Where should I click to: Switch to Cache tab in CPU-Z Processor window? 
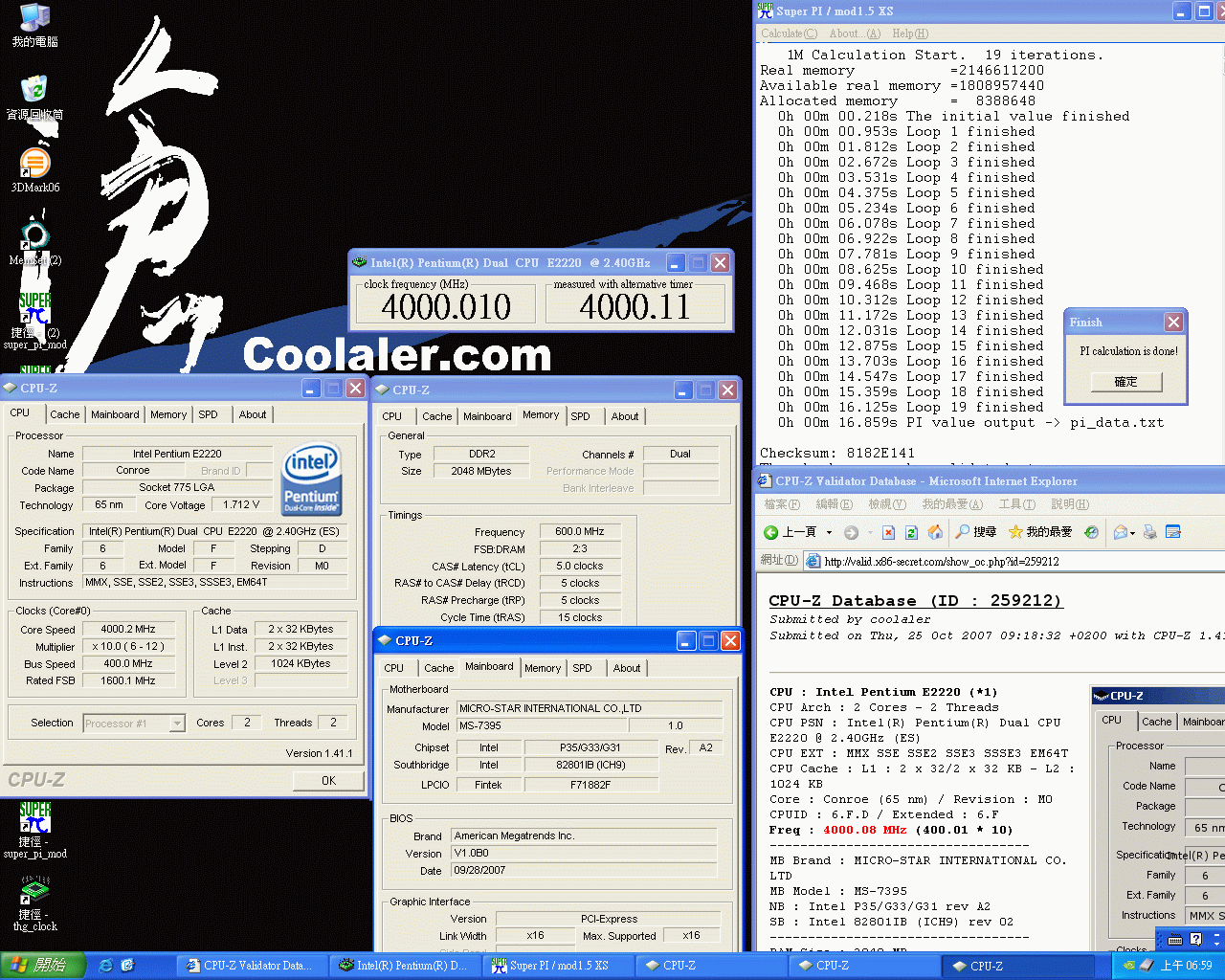(65, 414)
